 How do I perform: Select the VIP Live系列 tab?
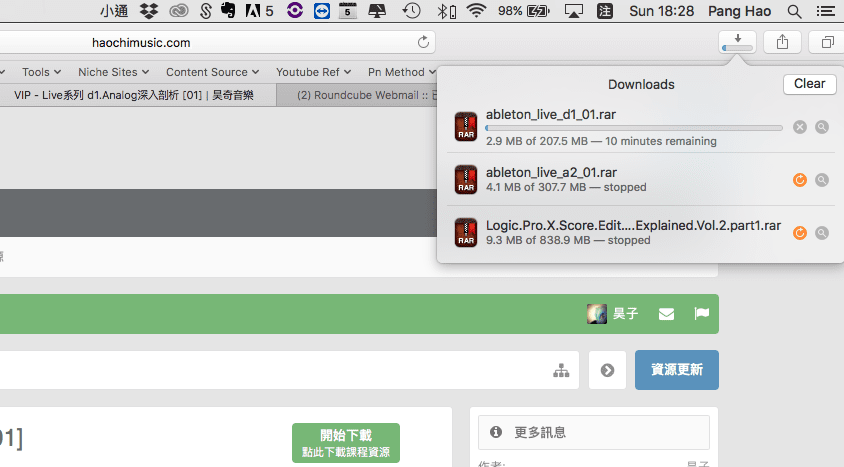pos(133,96)
